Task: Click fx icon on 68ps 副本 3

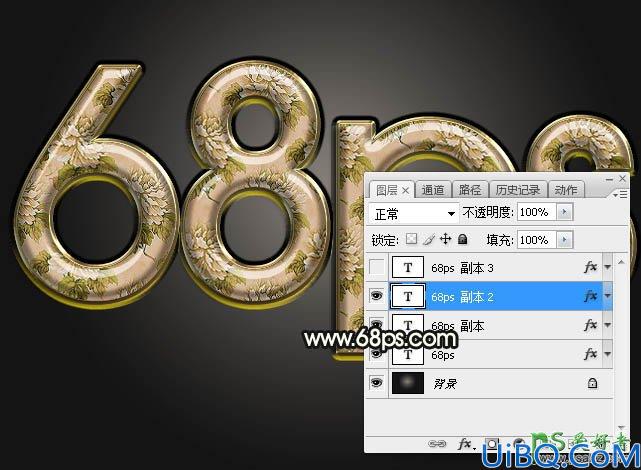Action: pos(590,267)
